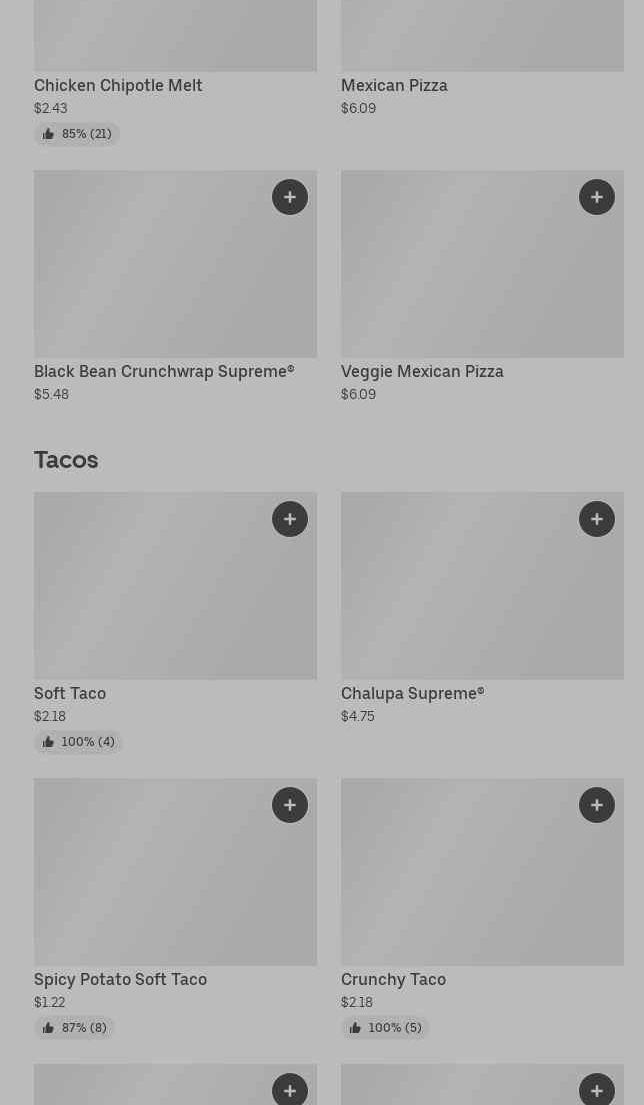Open the Chicken Chipotle Melt item
The height and width of the screenshot is (1105, 644).
(x=118, y=86)
